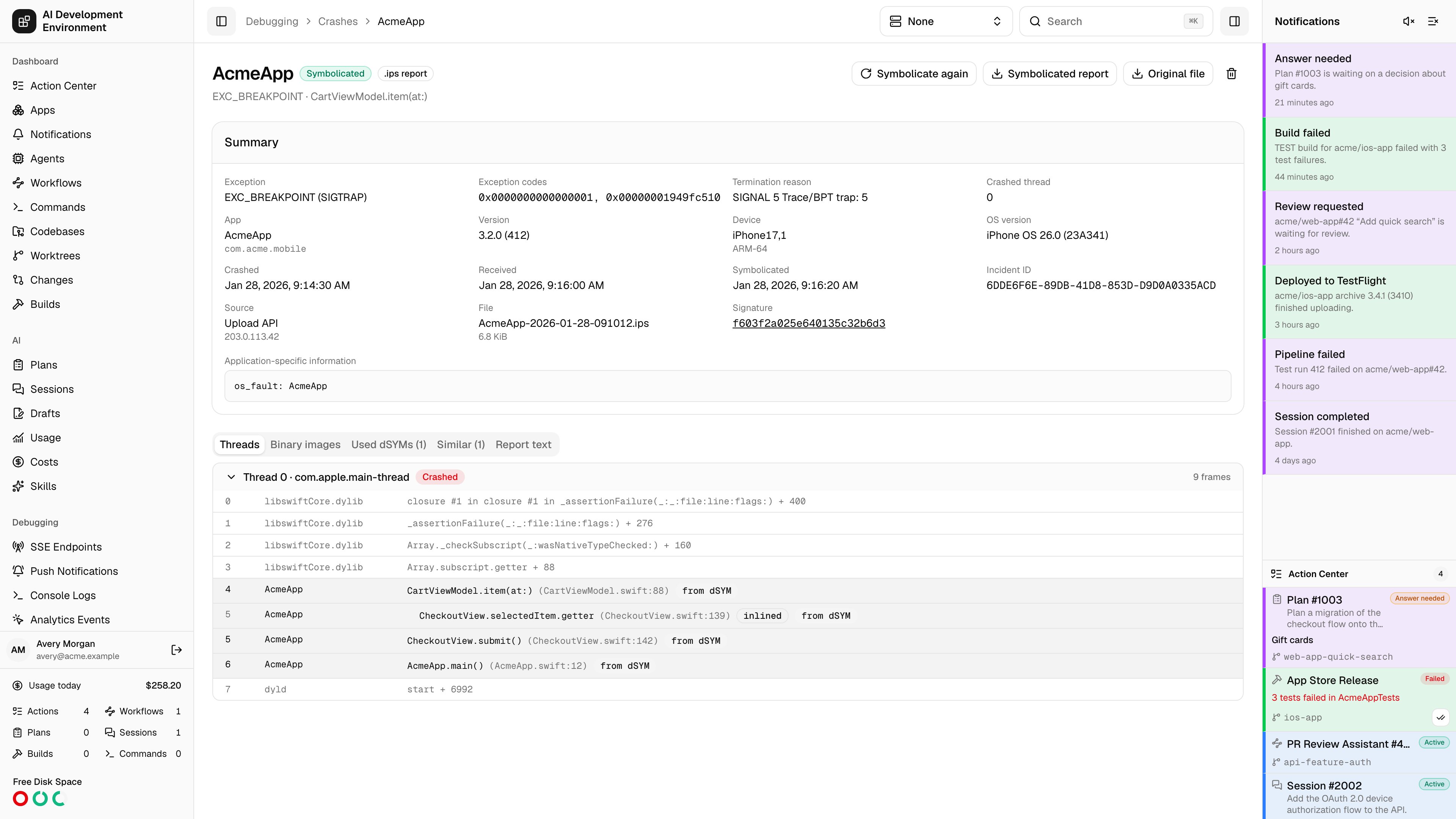Switch to the Similar (1) tab
This screenshot has height=819, width=1456.
tap(461, 445)
